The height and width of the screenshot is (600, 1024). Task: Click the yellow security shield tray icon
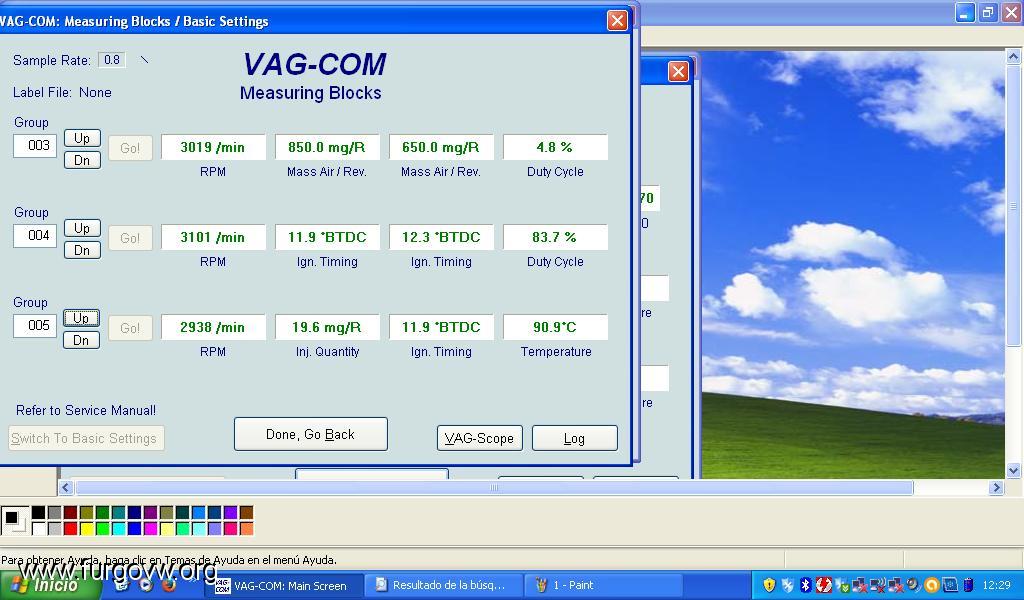pos(769,585)
